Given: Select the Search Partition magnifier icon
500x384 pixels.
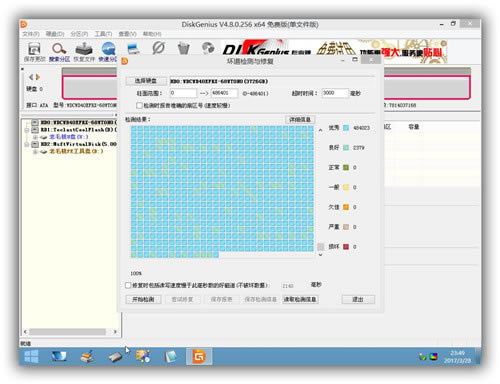Looking at the screenshot, I should coord(59,52).
